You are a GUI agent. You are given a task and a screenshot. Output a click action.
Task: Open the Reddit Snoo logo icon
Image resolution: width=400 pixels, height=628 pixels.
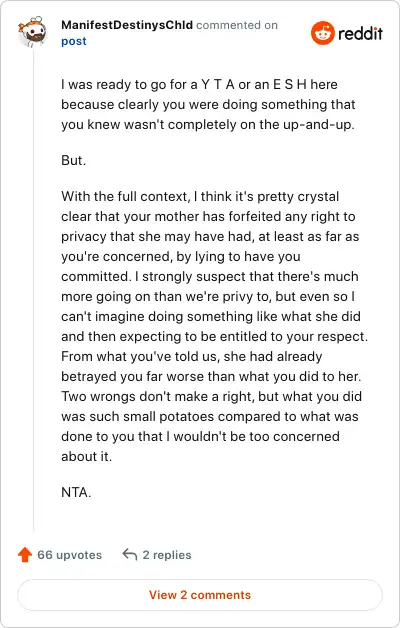tap(322, 33)
